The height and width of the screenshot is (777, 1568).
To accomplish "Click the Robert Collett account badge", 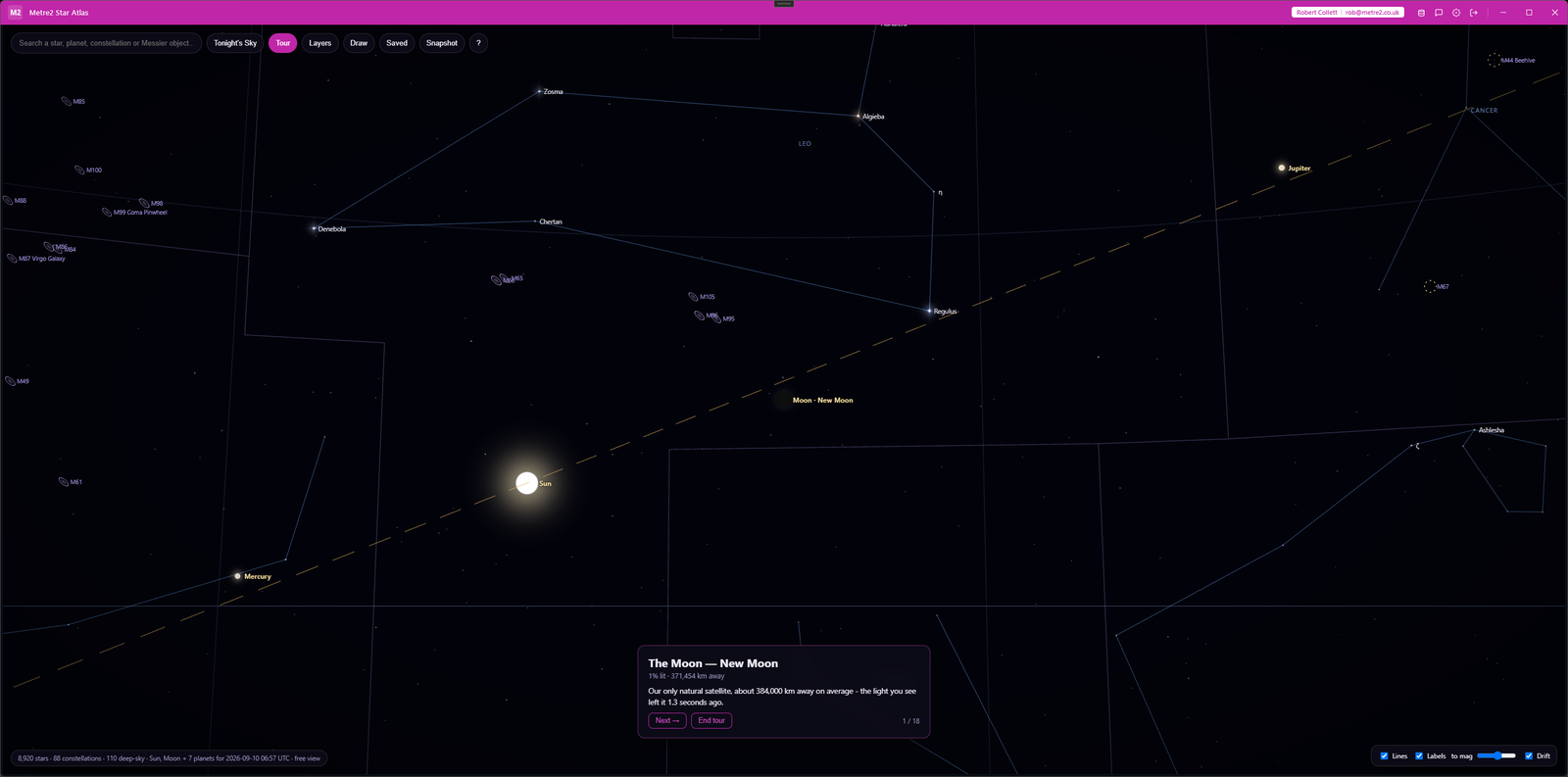I will [1347, 13].
